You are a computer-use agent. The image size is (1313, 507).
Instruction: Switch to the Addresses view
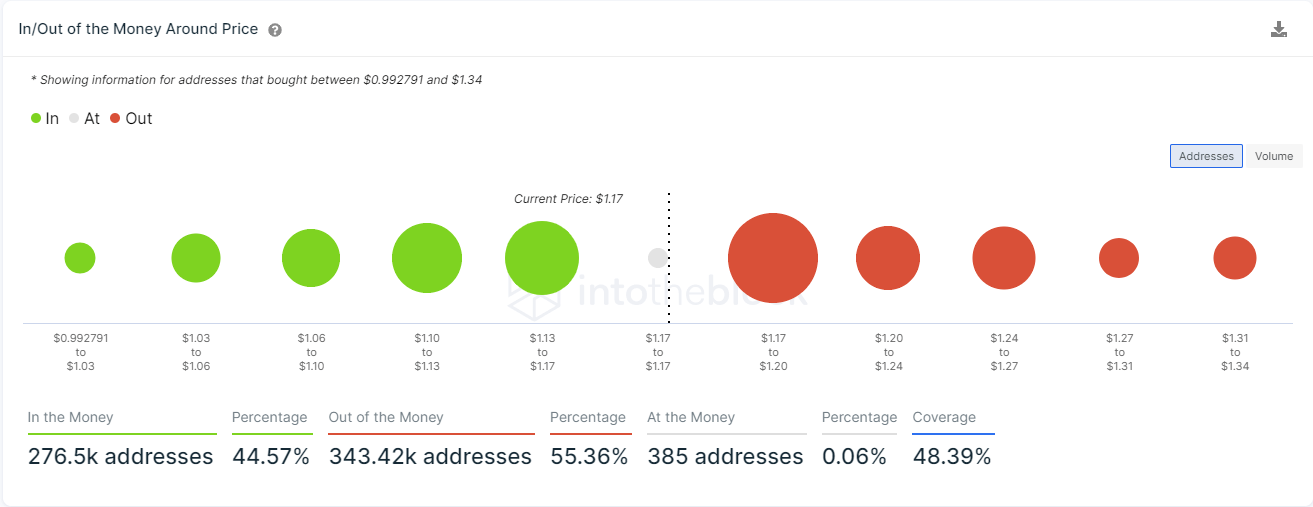pos(1206,156)
